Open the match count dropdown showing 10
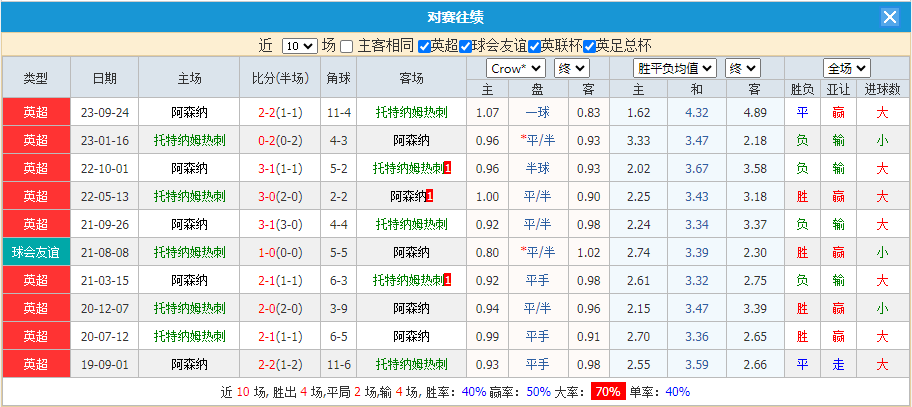This screenshot has width=912, height=407. coord(299,46)
